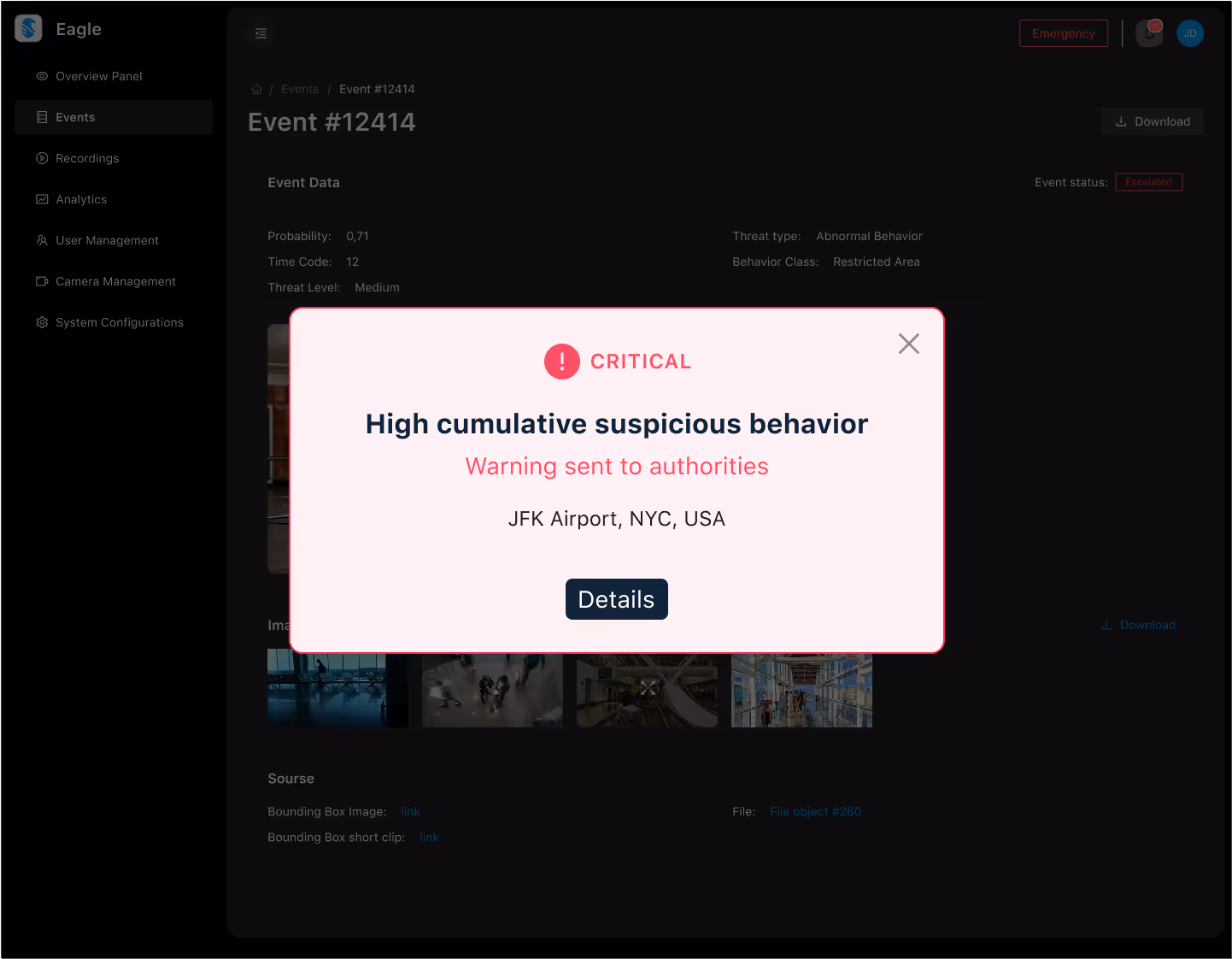
Task: Open the first airport image thumbnail
Action: point(337,689)
